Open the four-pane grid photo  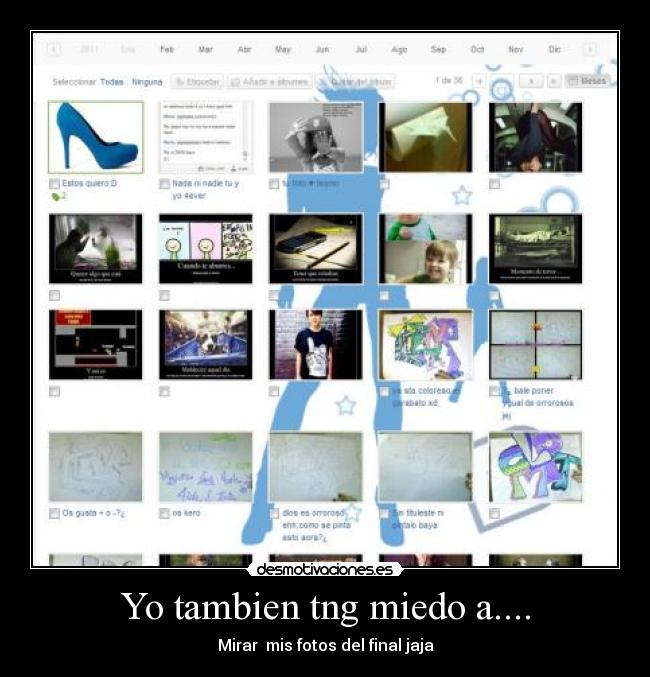coord(536,345)
